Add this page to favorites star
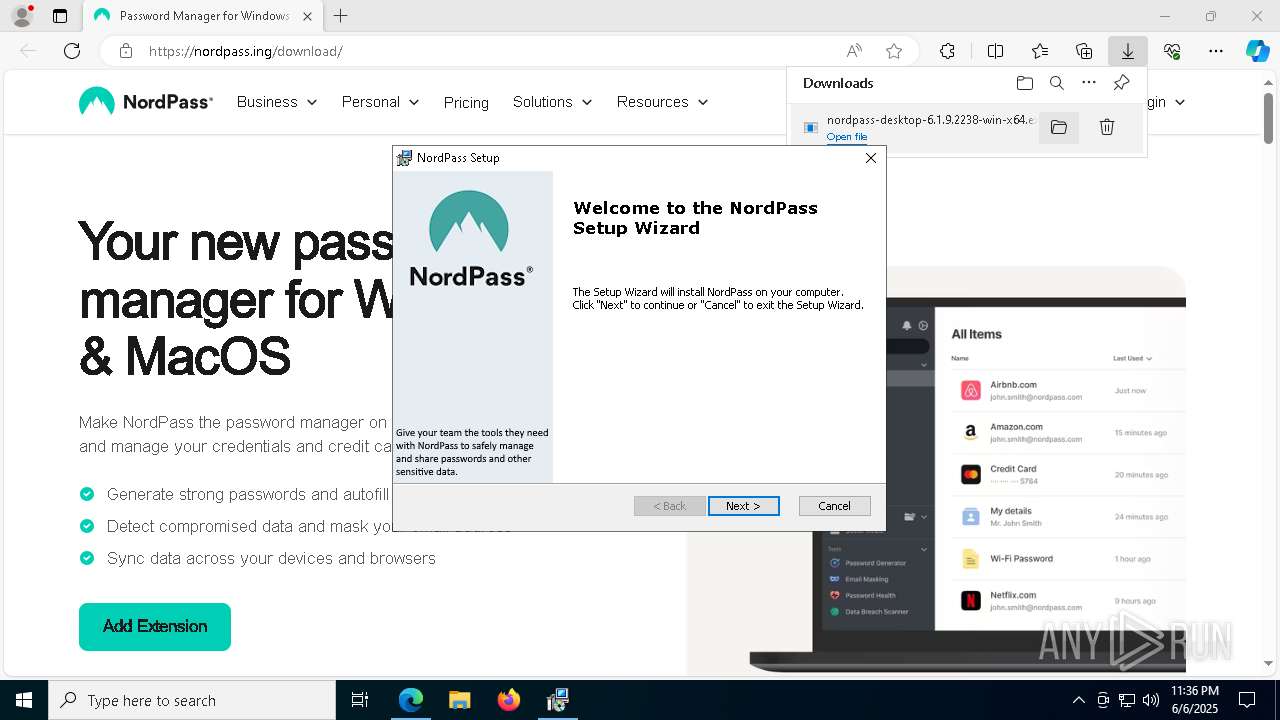Image resolution: width=1280 pixels, height=720 pixels. pos(894,51)
